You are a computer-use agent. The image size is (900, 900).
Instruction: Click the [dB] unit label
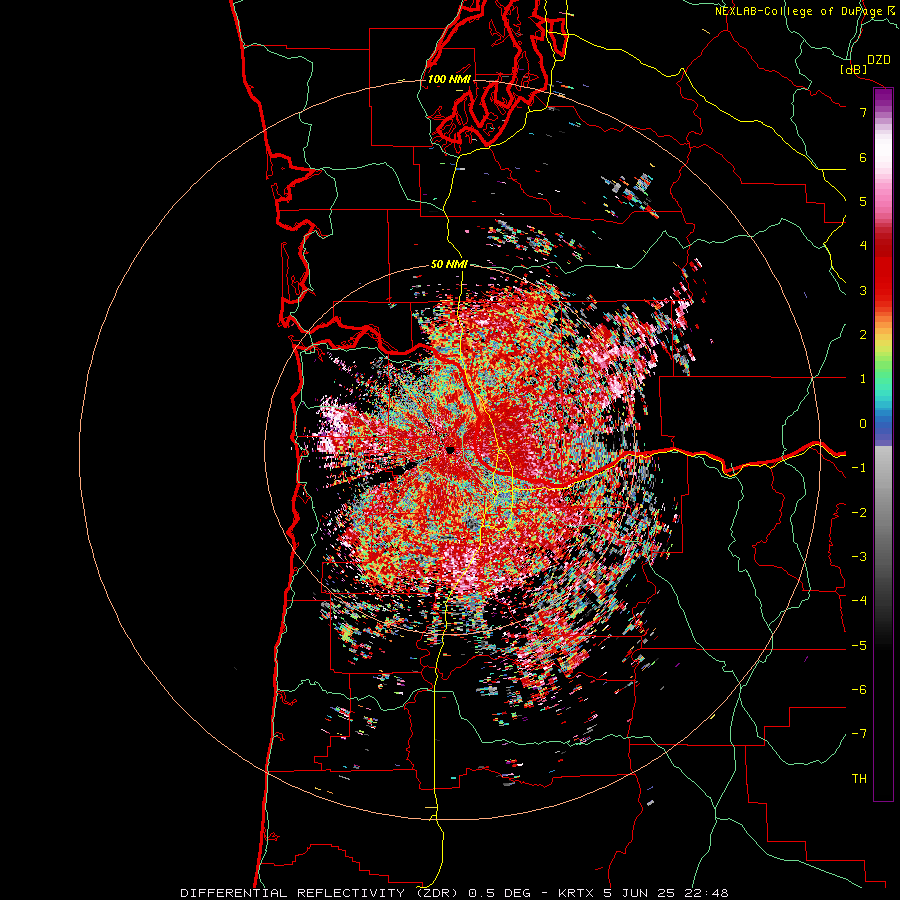coord(854,69)
